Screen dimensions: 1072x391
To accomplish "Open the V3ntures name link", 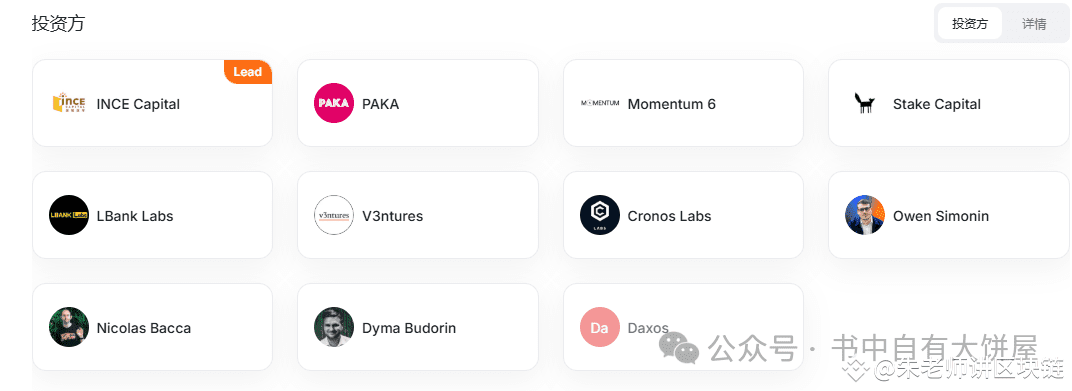I will tap(392, 216).
